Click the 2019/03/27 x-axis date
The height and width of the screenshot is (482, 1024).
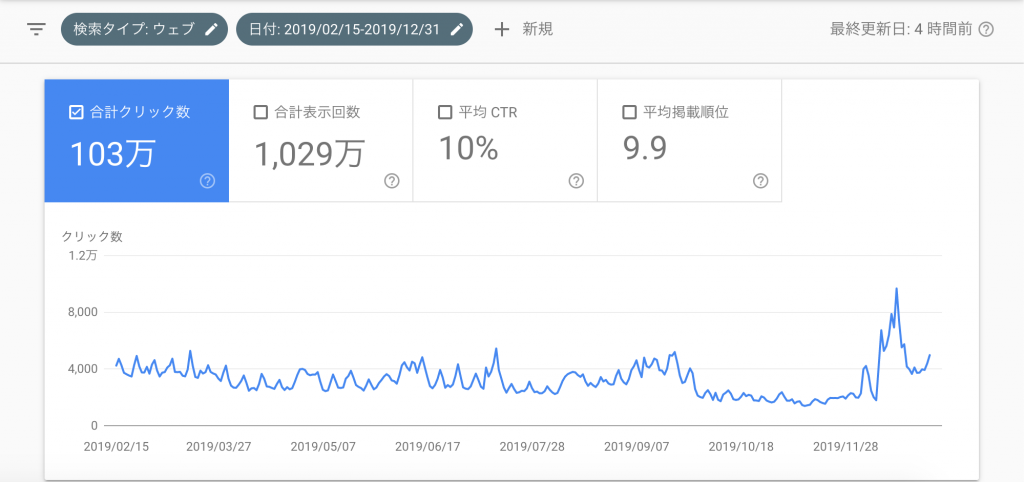click(219, 447)
